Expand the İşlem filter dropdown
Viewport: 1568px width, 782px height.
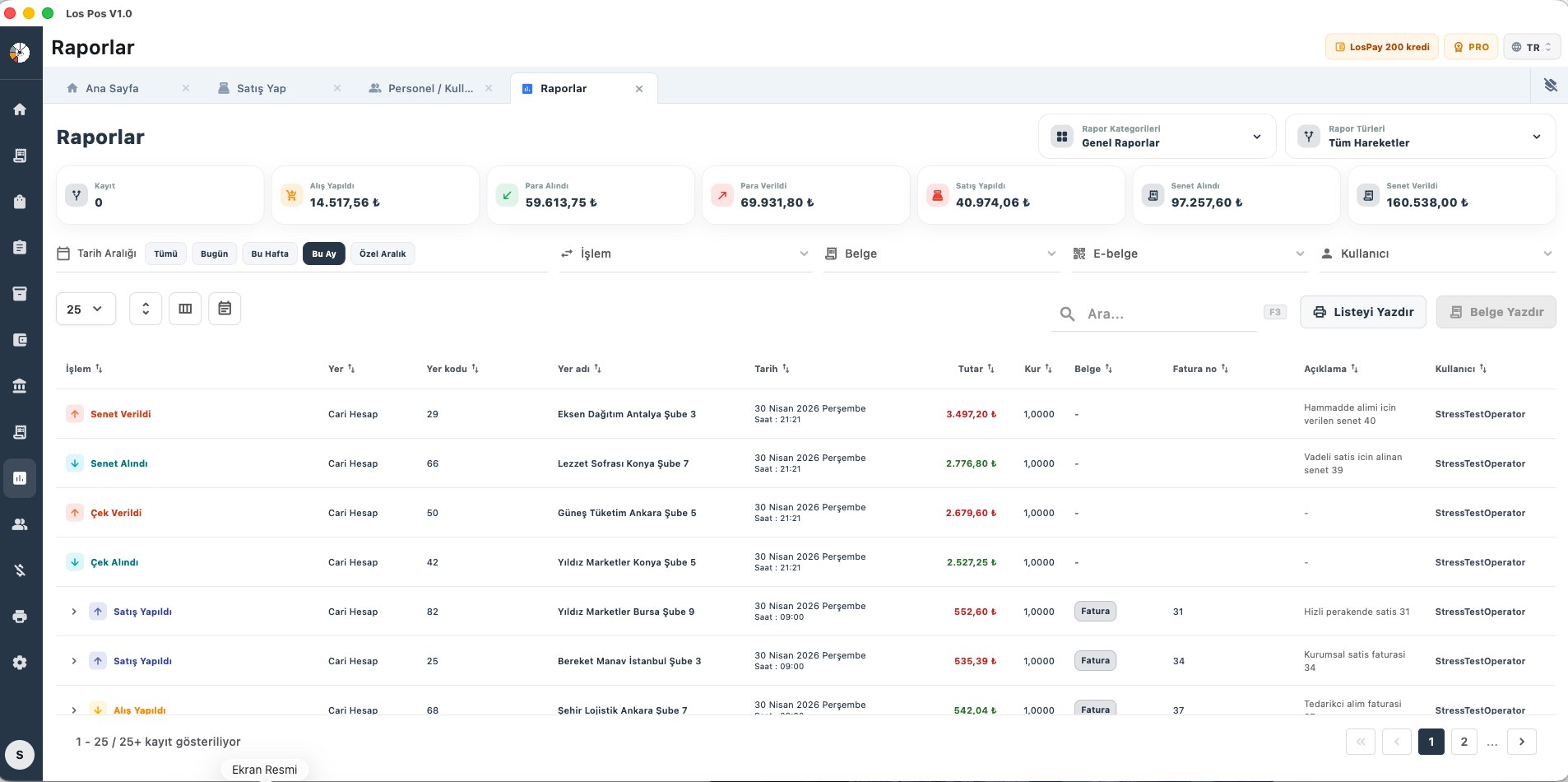[x=684, y=254]
